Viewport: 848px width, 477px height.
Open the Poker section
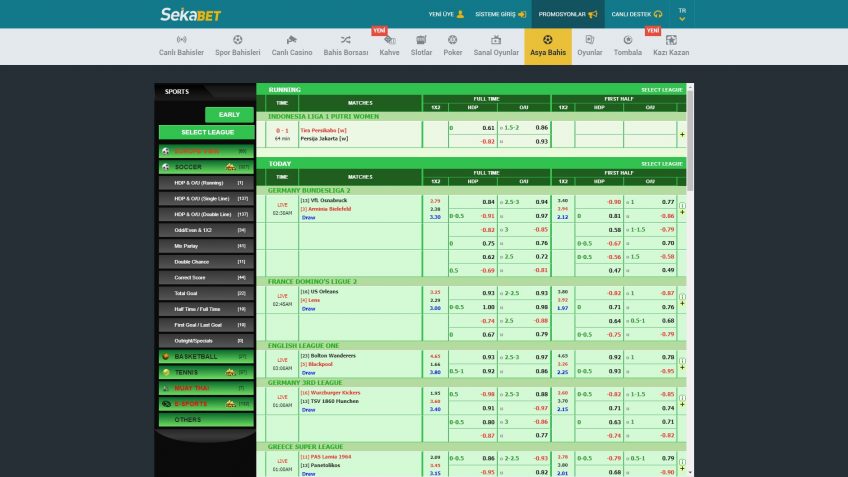453,46
